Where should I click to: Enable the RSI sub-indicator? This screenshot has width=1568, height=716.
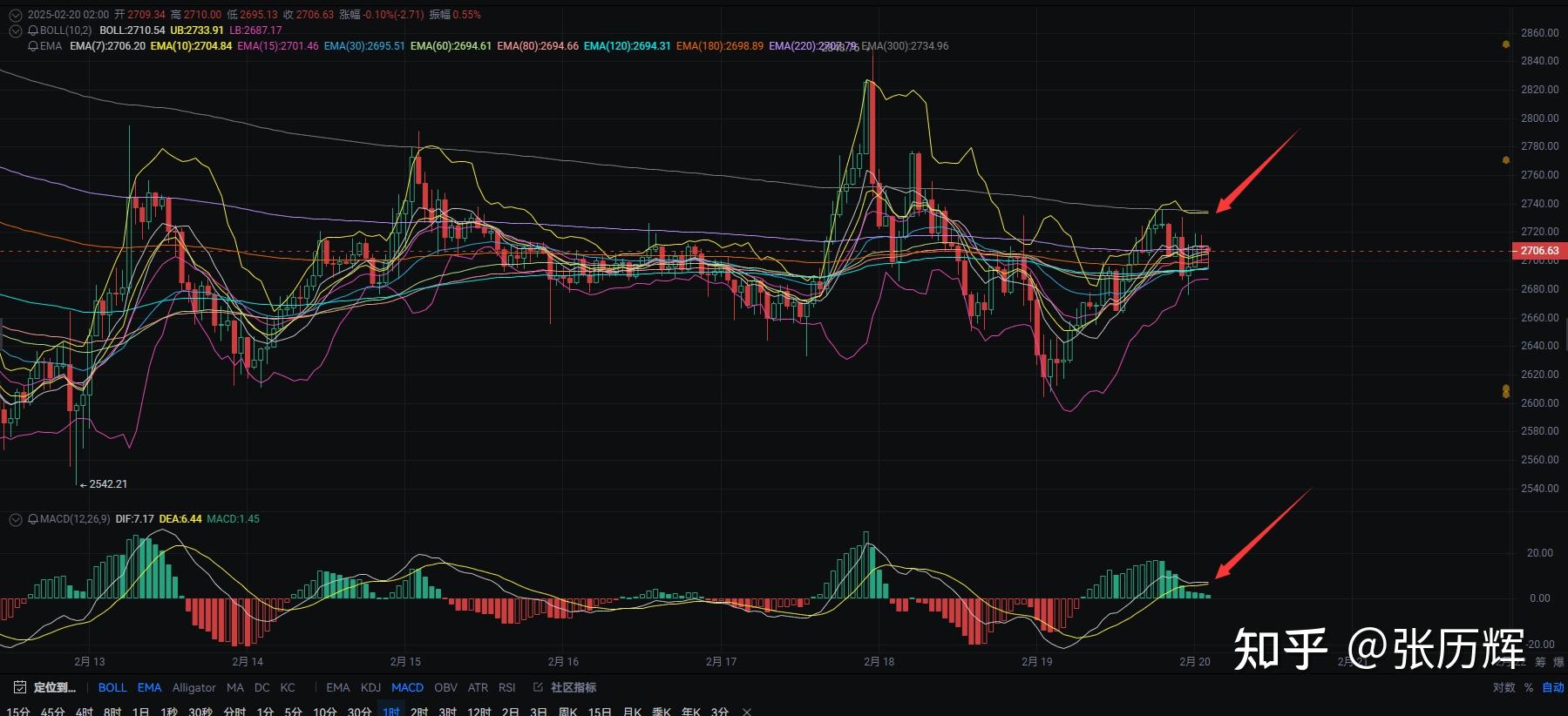click(x=506, y=687)
